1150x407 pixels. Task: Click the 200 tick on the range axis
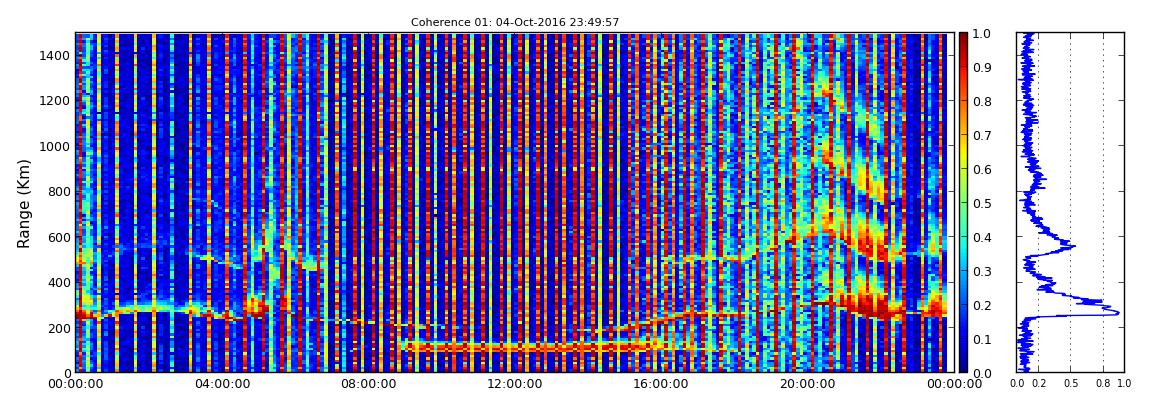57,328
